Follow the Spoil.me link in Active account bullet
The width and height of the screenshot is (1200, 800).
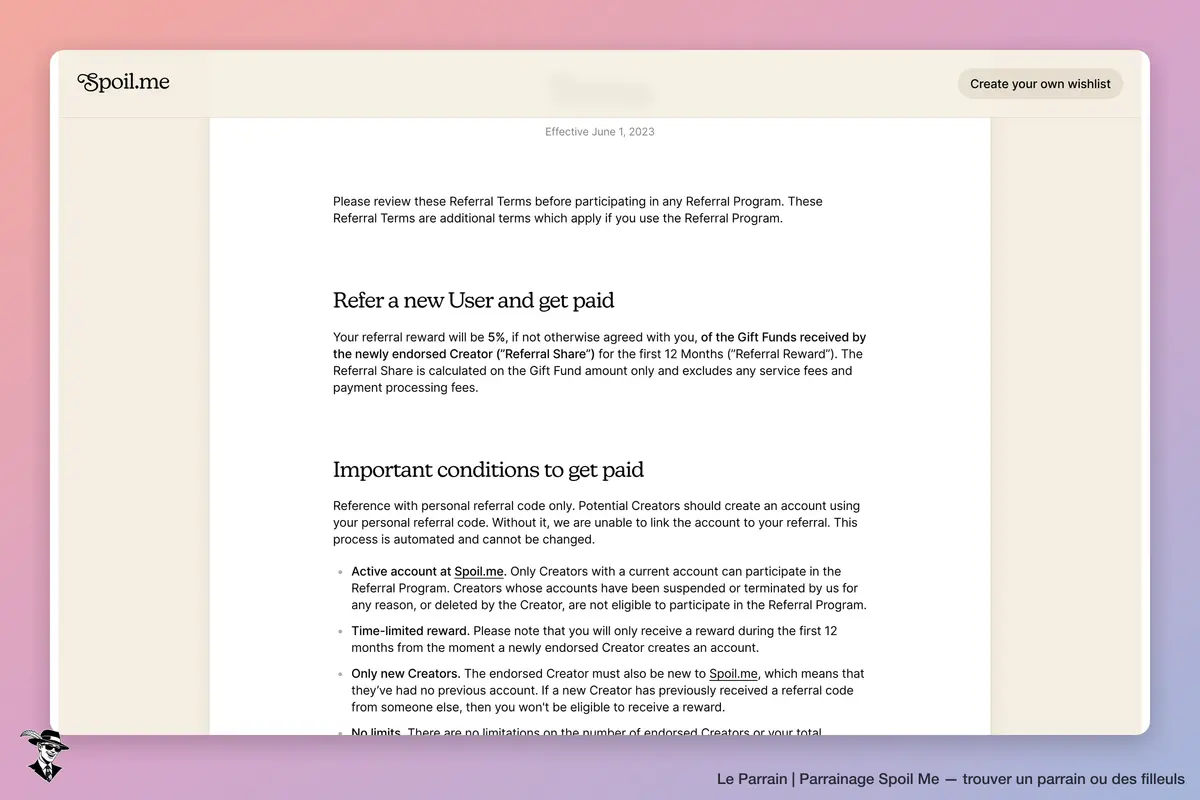479,572
